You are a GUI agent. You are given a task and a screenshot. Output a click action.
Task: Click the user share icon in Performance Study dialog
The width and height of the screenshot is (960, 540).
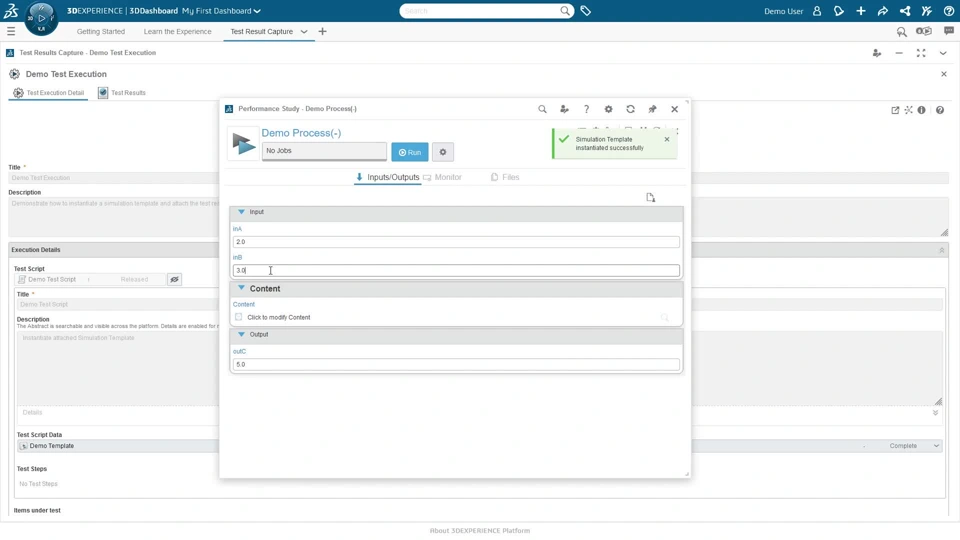point(564,109)
